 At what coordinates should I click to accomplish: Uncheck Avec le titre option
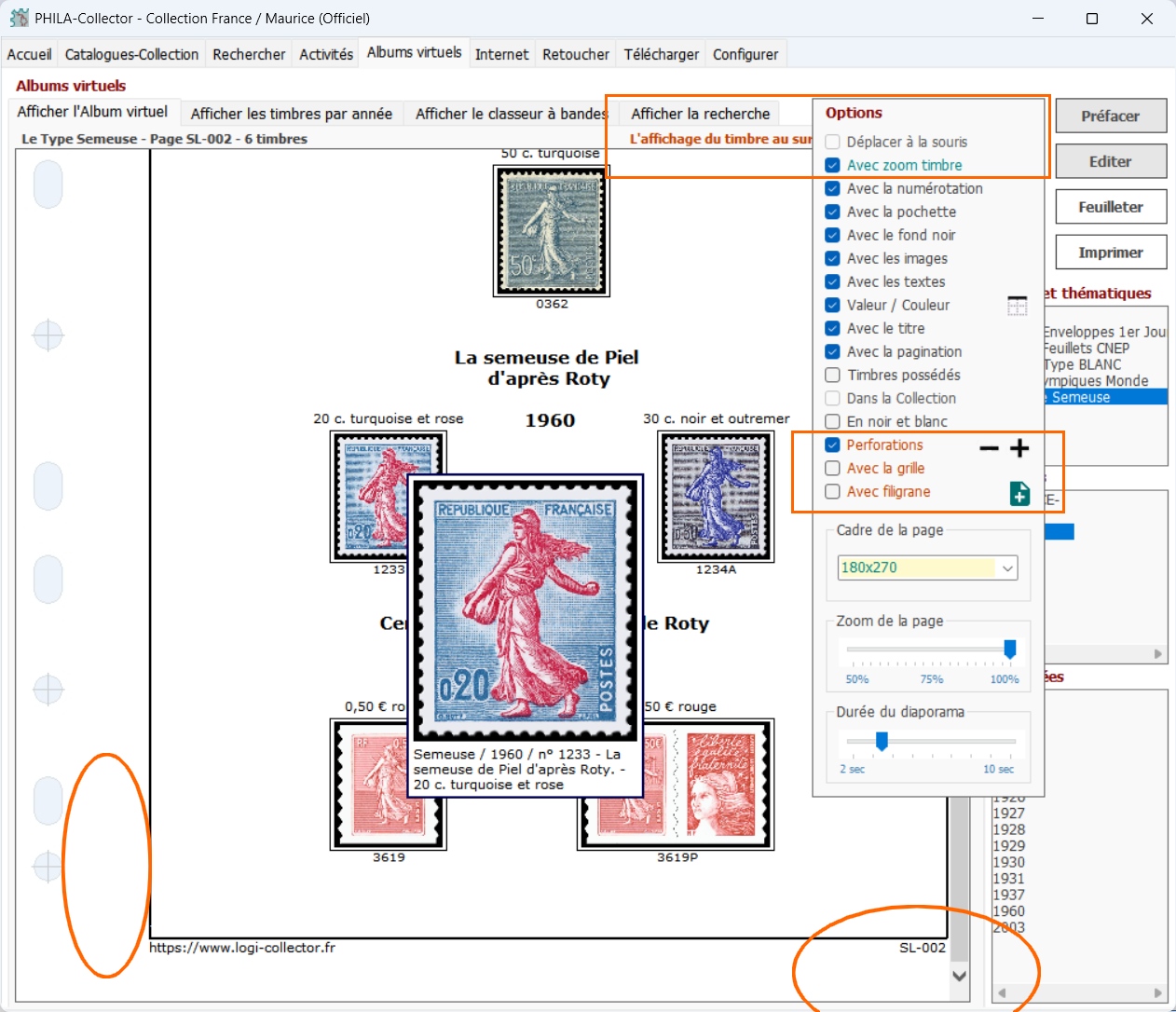pyautogui.click(x=833, y=328)
